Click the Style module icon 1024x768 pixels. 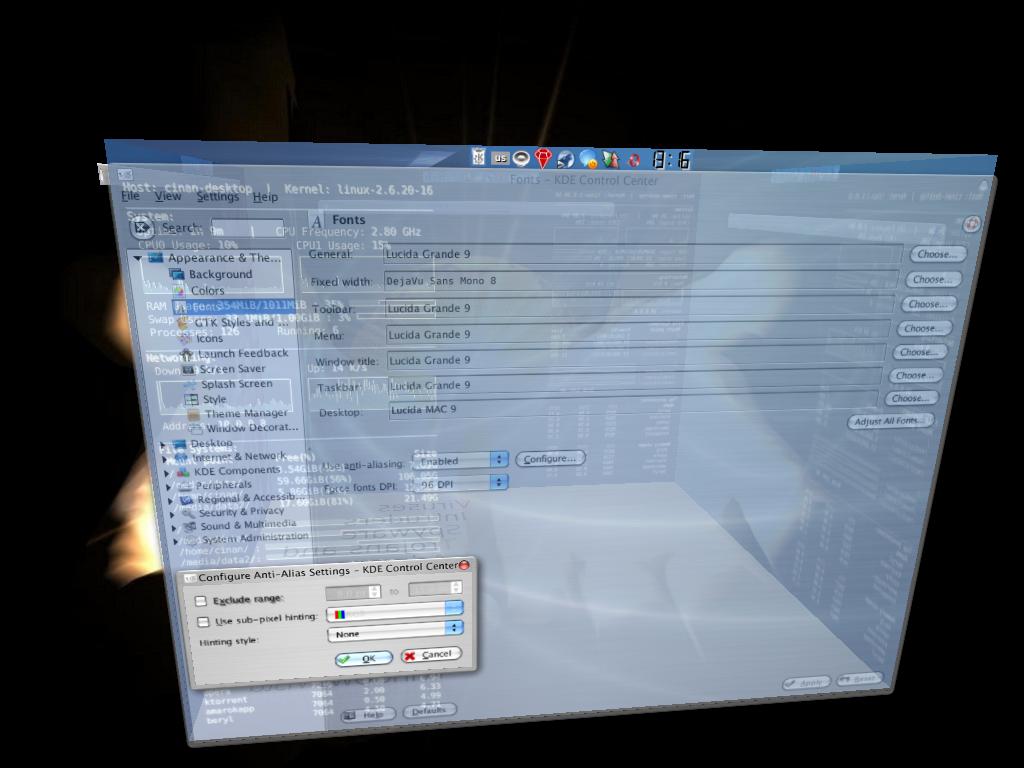coord(191,399)
